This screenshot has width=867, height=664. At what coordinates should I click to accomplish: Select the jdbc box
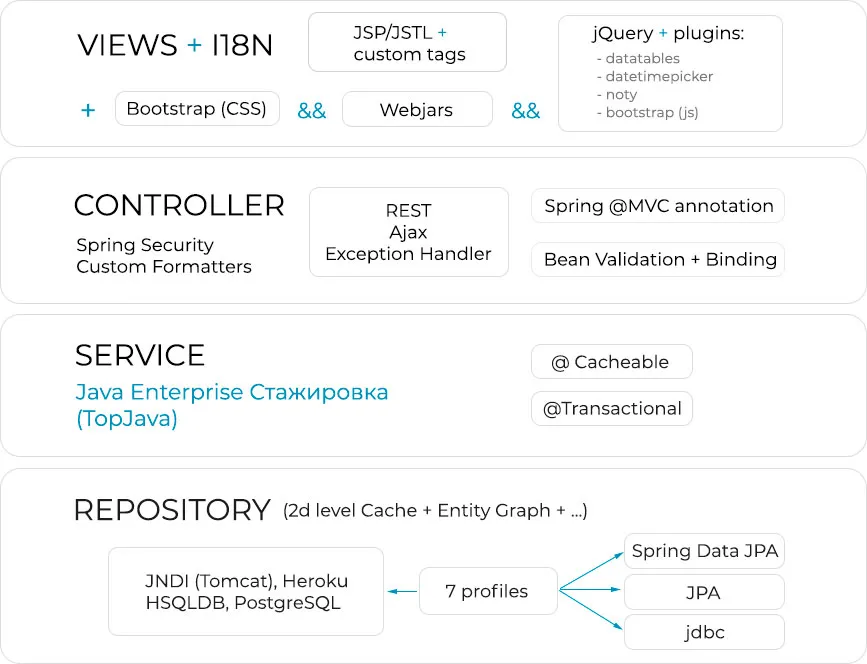704,632
